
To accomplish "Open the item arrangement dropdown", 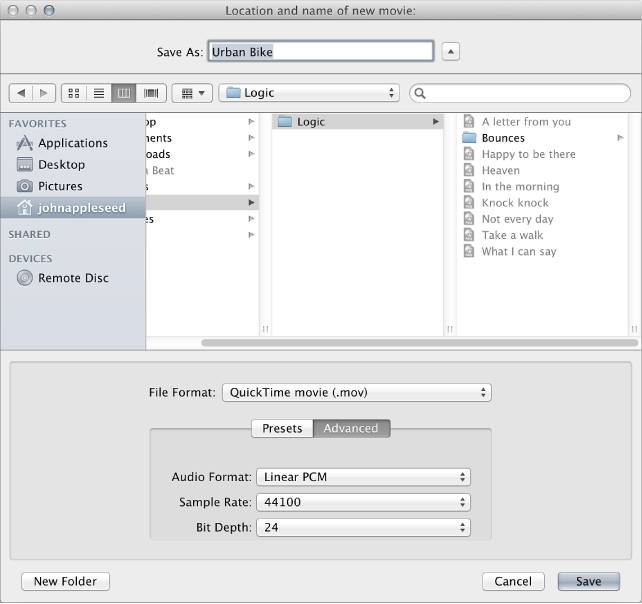I will point(192,93).
